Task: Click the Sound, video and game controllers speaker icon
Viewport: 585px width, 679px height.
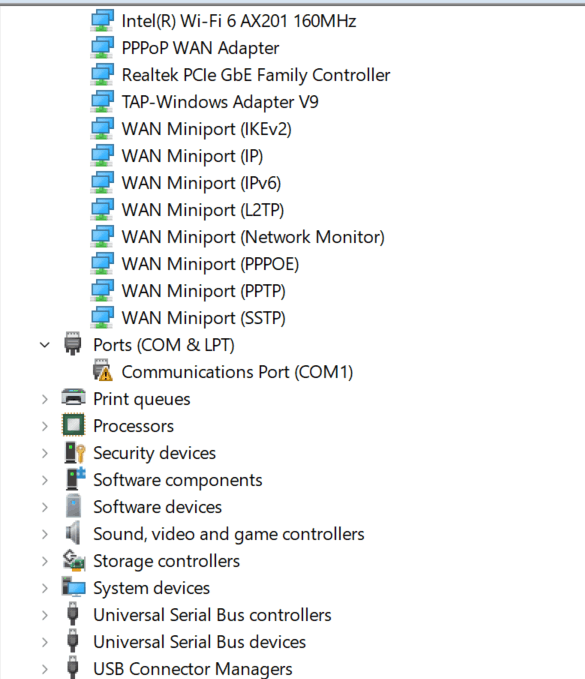Action: point(73,533)
